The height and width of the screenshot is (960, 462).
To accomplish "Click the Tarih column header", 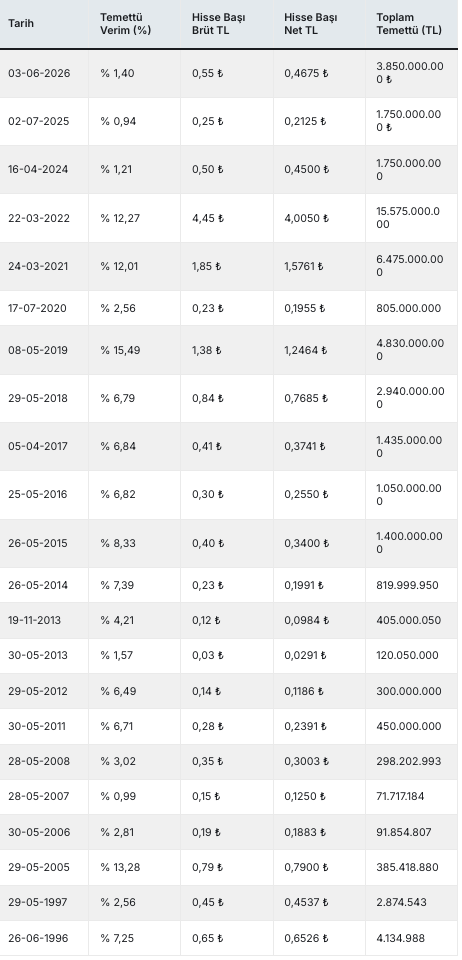I will [21, 24].
